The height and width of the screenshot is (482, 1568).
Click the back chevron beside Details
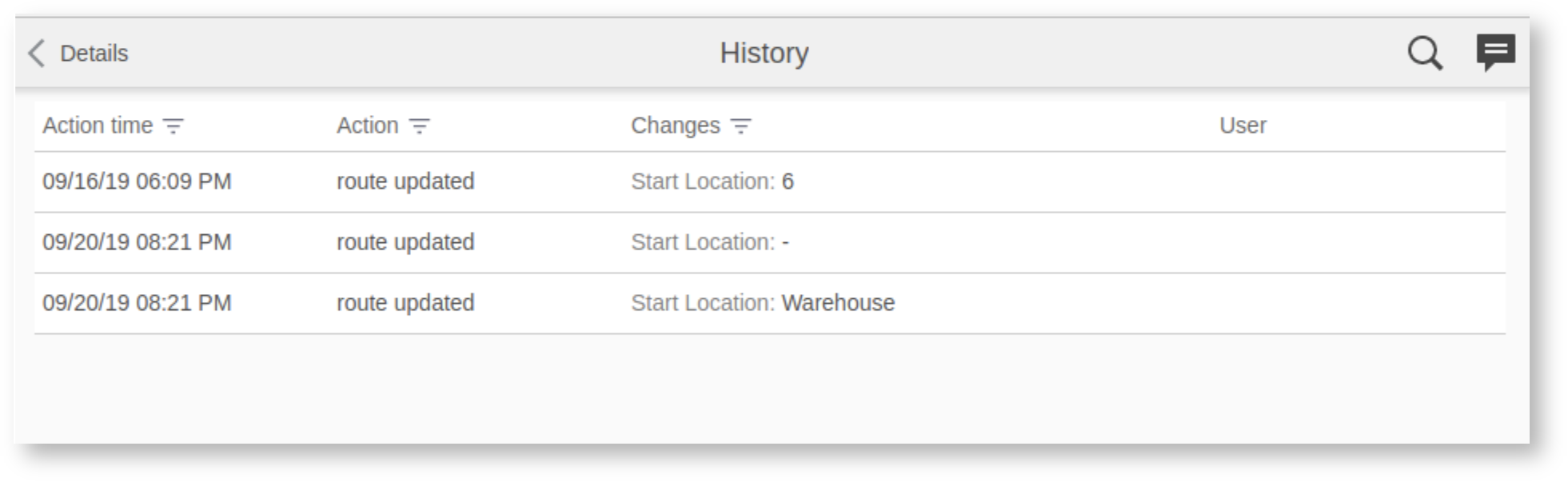coord(34,53)
